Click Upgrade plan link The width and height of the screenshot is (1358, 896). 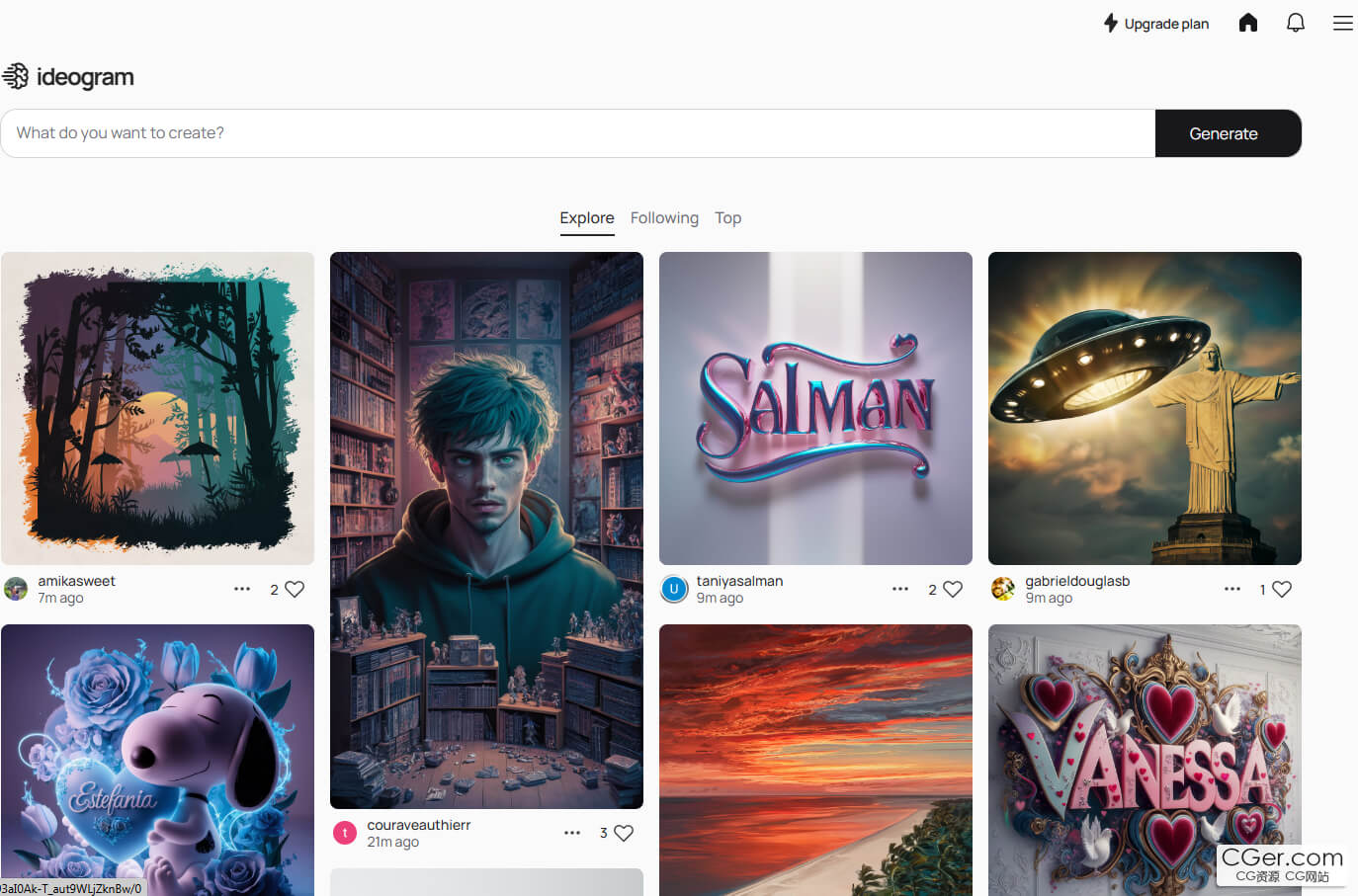[1156, 24]
